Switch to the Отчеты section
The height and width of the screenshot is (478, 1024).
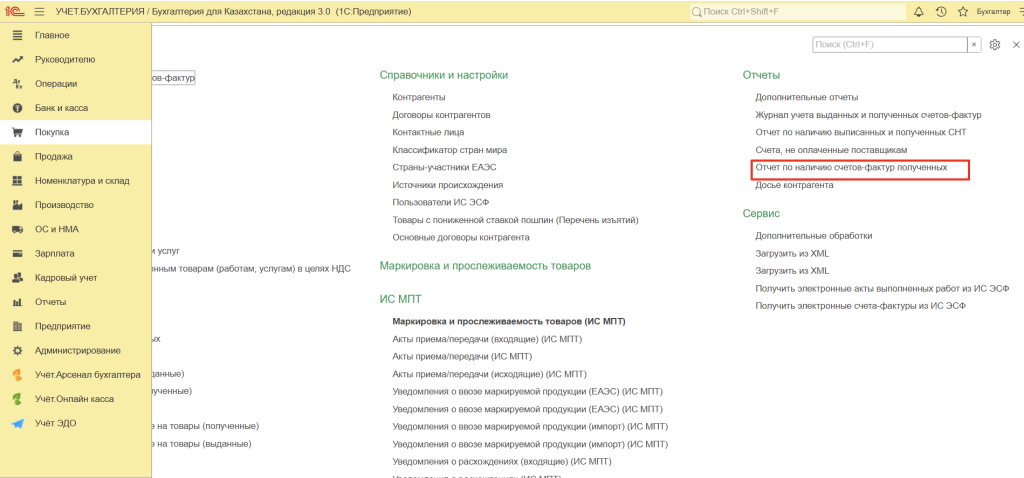tap(50, 302)
